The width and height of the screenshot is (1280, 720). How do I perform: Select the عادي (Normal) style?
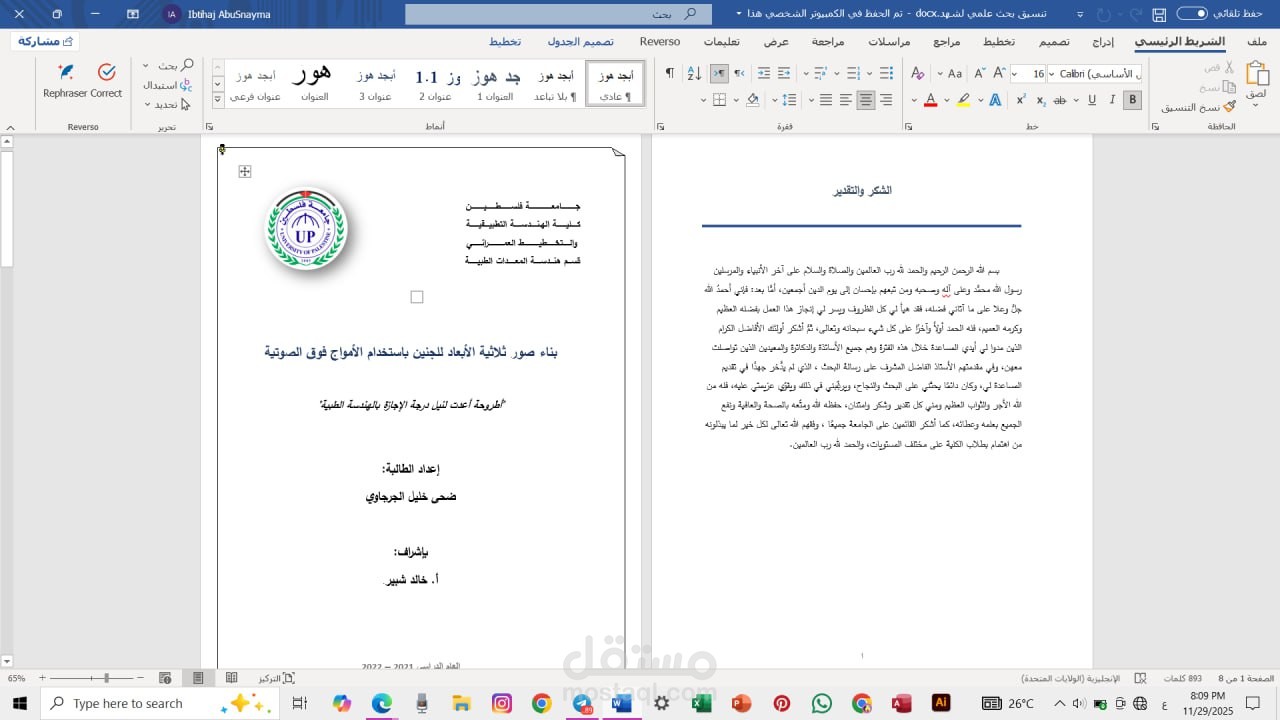(614, 84)
